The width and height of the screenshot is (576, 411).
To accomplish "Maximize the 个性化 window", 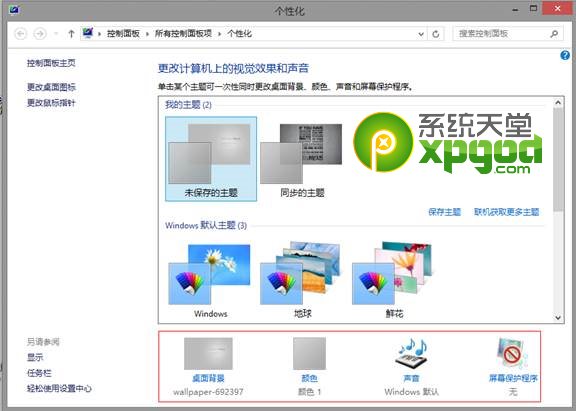I will (x=533, y=9).
